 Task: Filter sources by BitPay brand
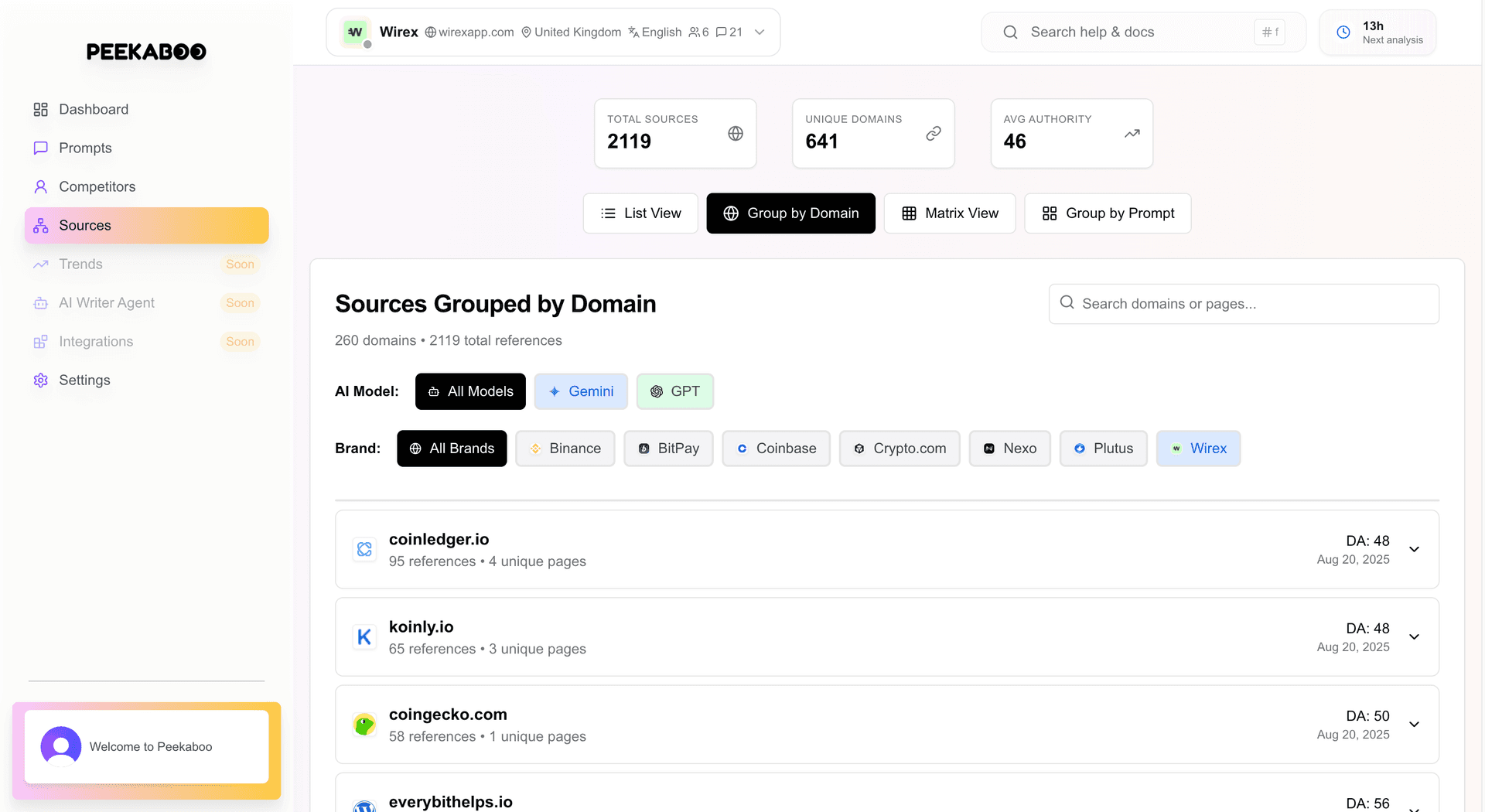pyautogui.click(x=668, y=449)
